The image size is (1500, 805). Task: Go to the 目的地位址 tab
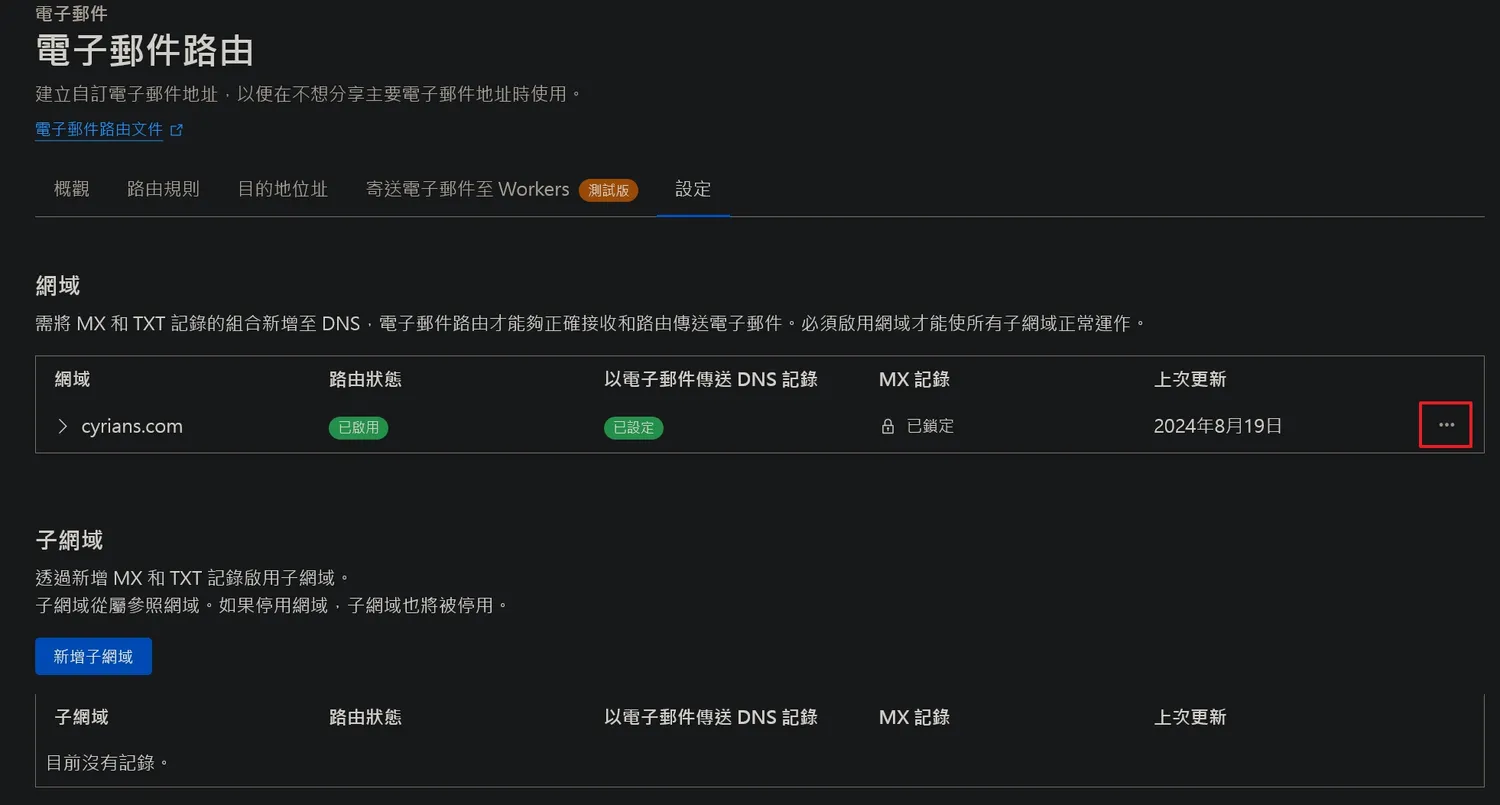(x=283, y=189)
